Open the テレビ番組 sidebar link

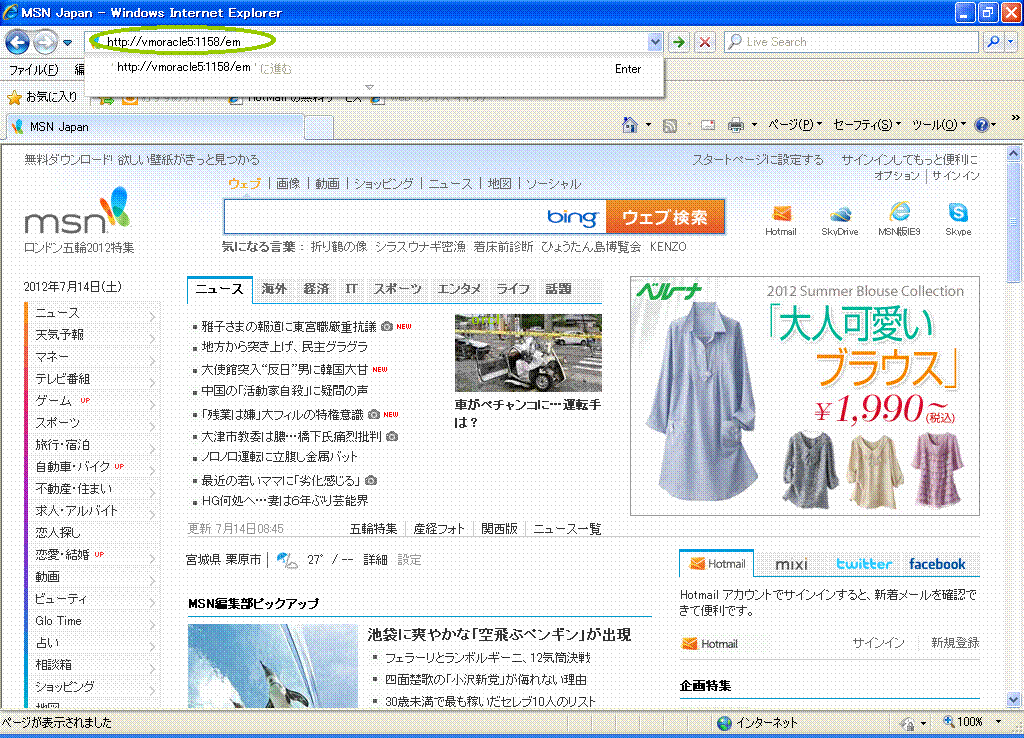coord(63,379)
